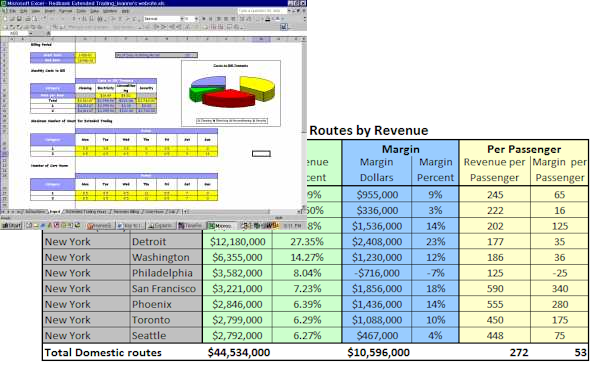Select the blue slice of the pie chart

(208, 82)
